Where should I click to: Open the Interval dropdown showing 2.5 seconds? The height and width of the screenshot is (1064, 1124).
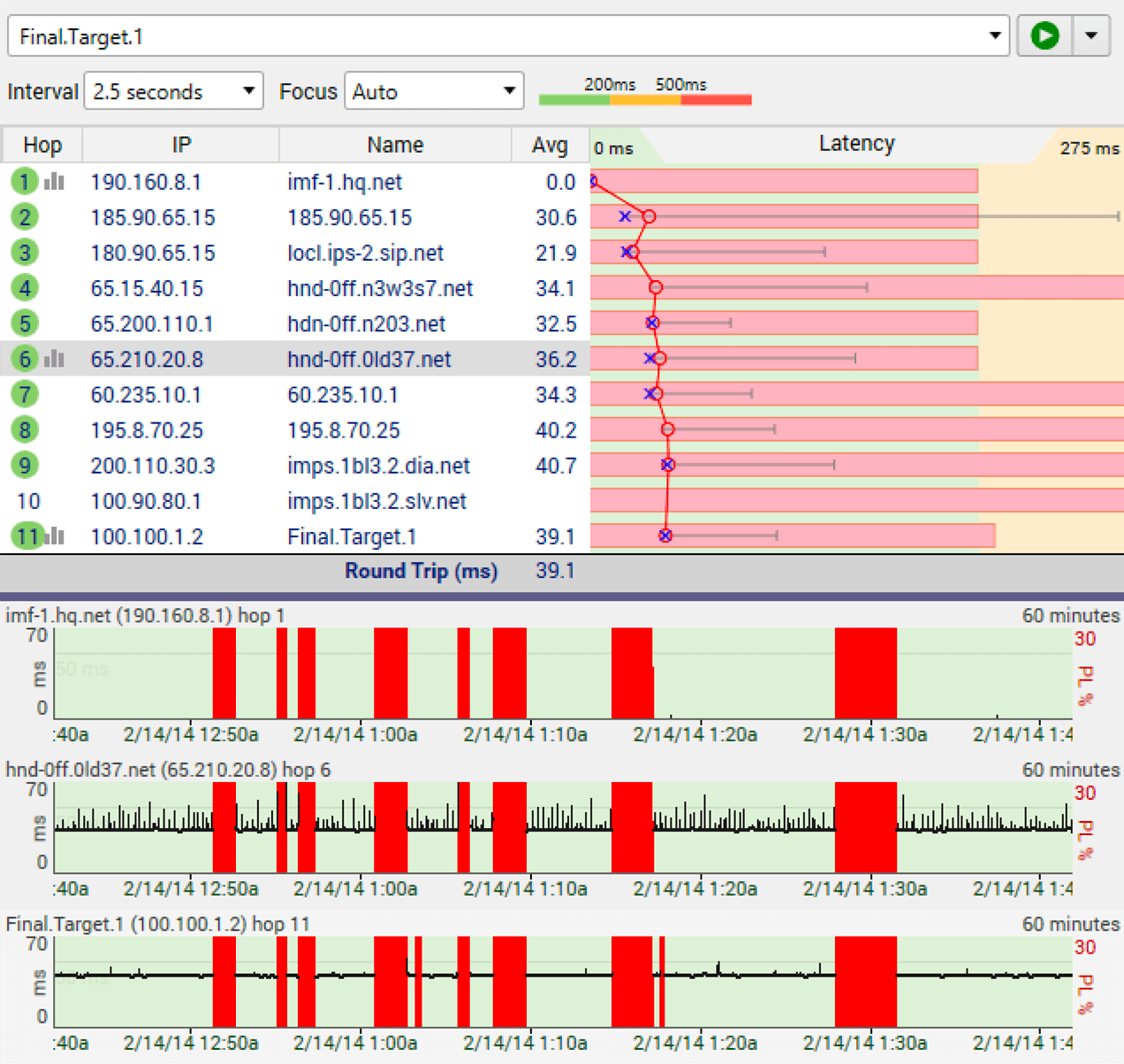[x=173, y=90]
